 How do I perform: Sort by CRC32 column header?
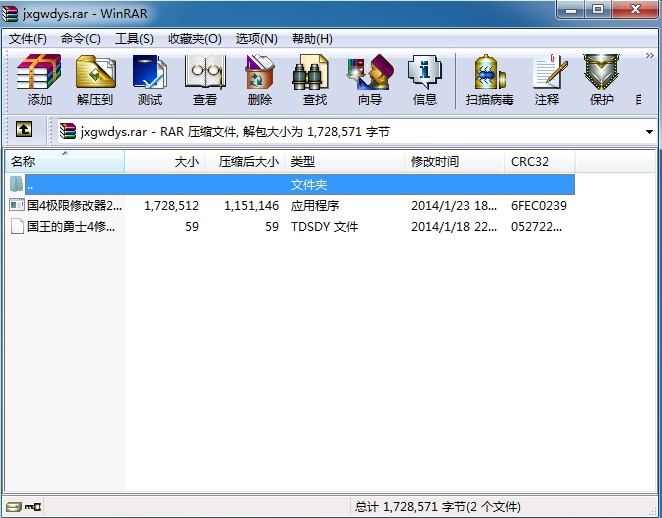[540, 161]
